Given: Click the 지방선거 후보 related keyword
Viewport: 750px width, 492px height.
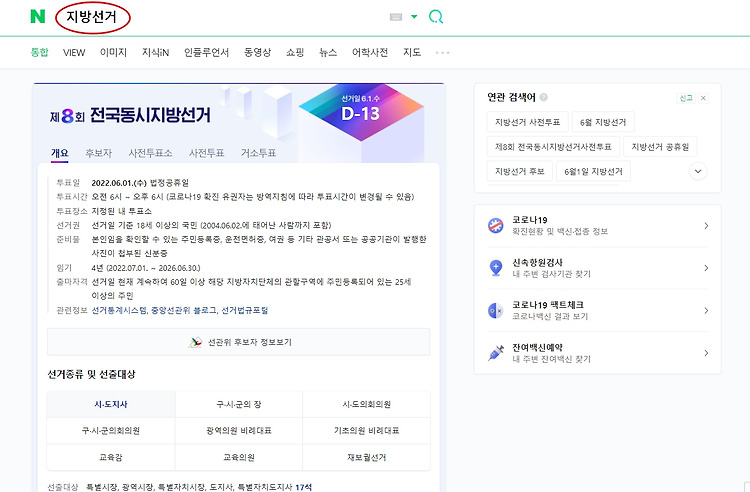Looking at the screenshot, I should tap(519, 171).
